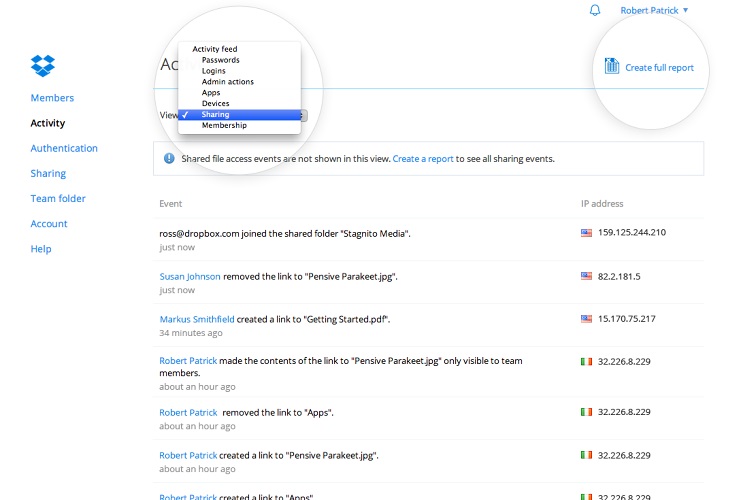This screenshot has width=741, height=500.
Task: Click US flag next to 159.125.244.210
Action: click(x=587, y=233)
